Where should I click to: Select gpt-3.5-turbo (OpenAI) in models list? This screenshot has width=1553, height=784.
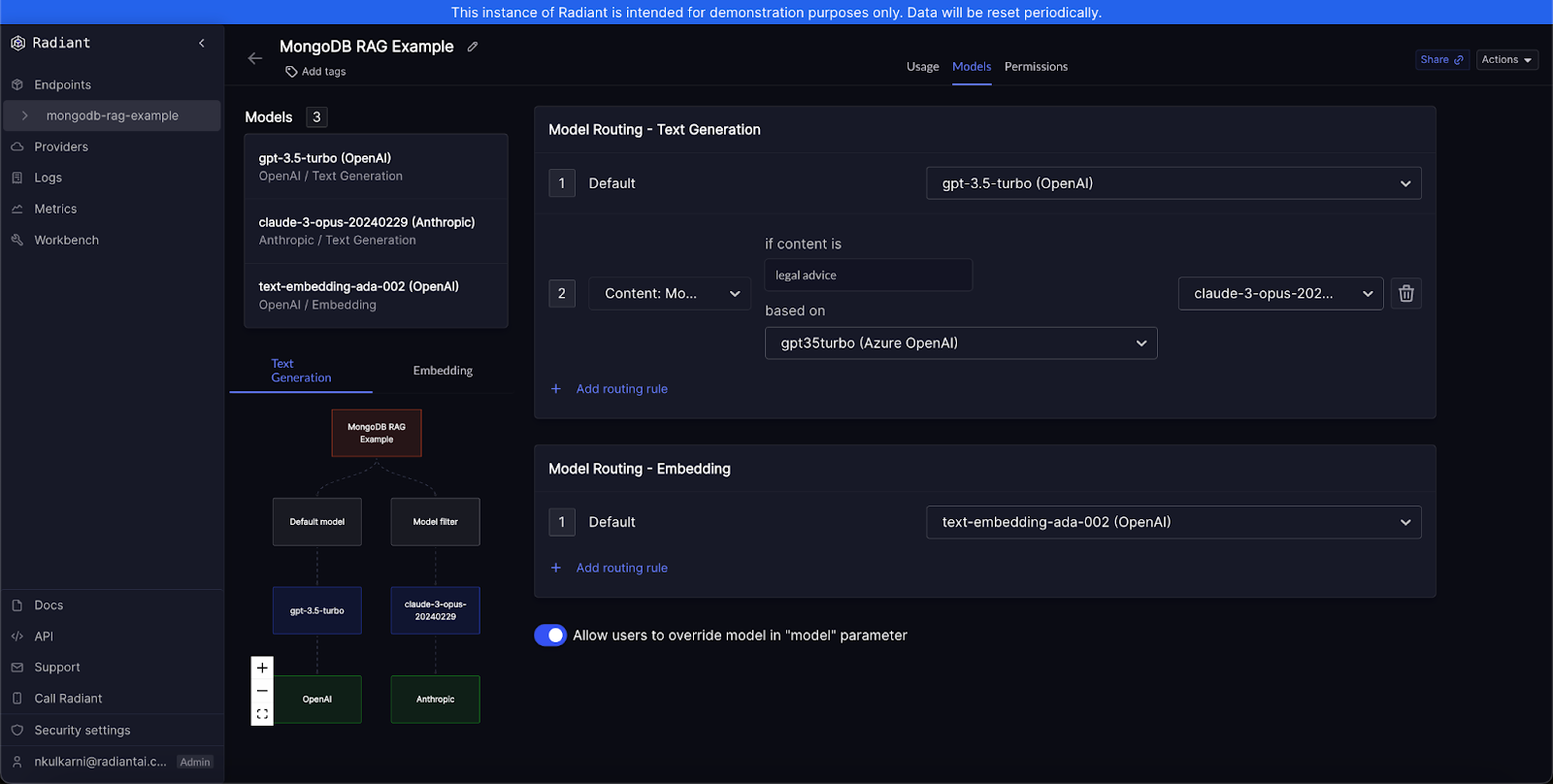(x=376, y=167)
